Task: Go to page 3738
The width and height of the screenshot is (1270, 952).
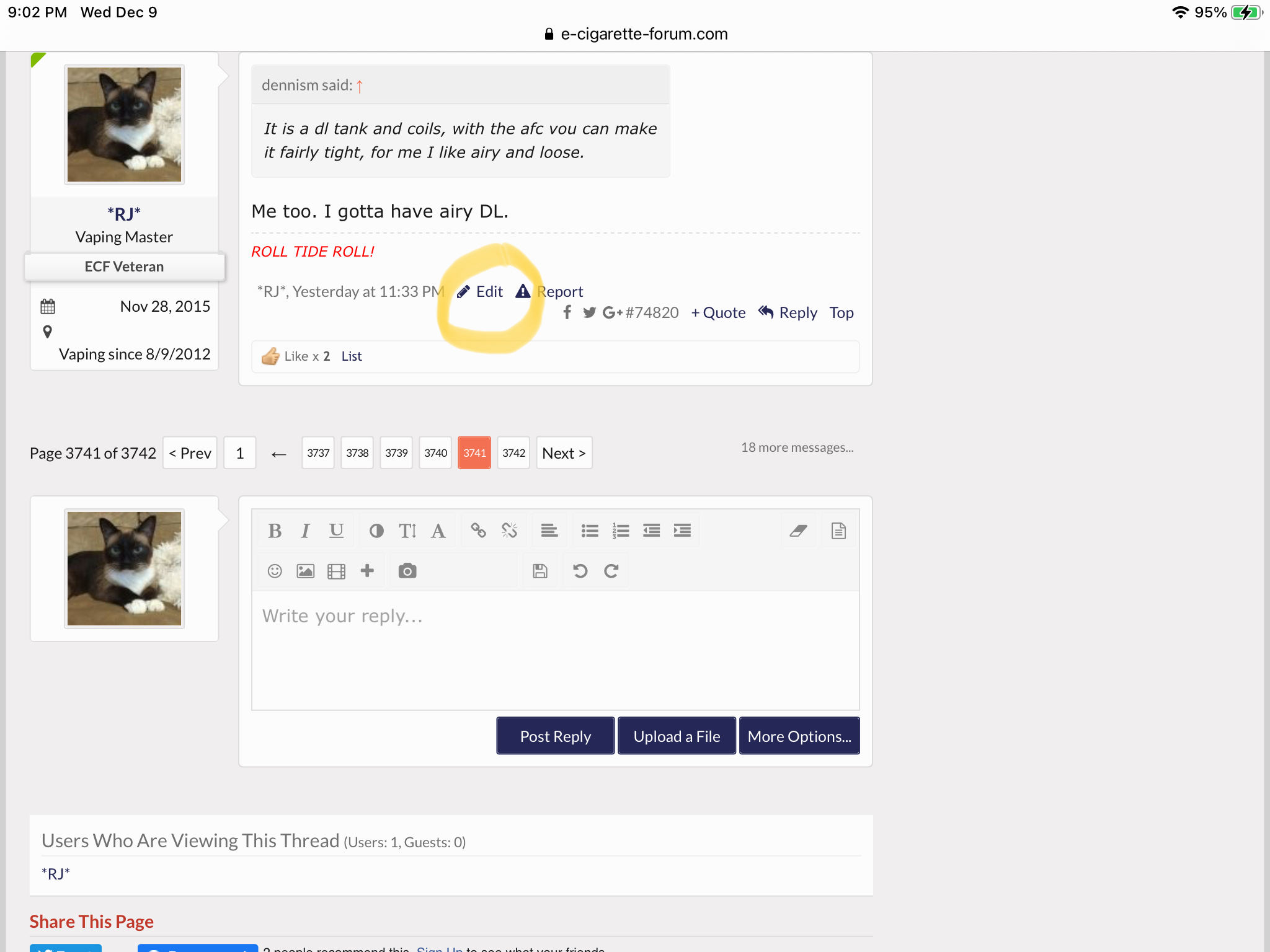Action: click(x=357, y=453)
